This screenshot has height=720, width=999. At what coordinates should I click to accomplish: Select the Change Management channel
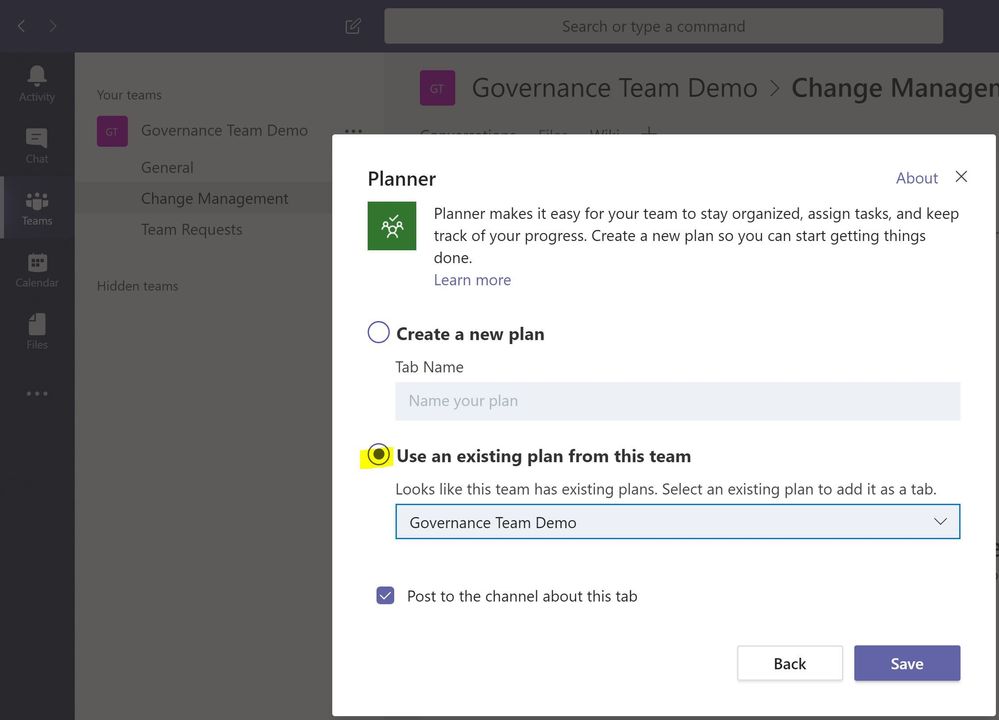[215, 199]
